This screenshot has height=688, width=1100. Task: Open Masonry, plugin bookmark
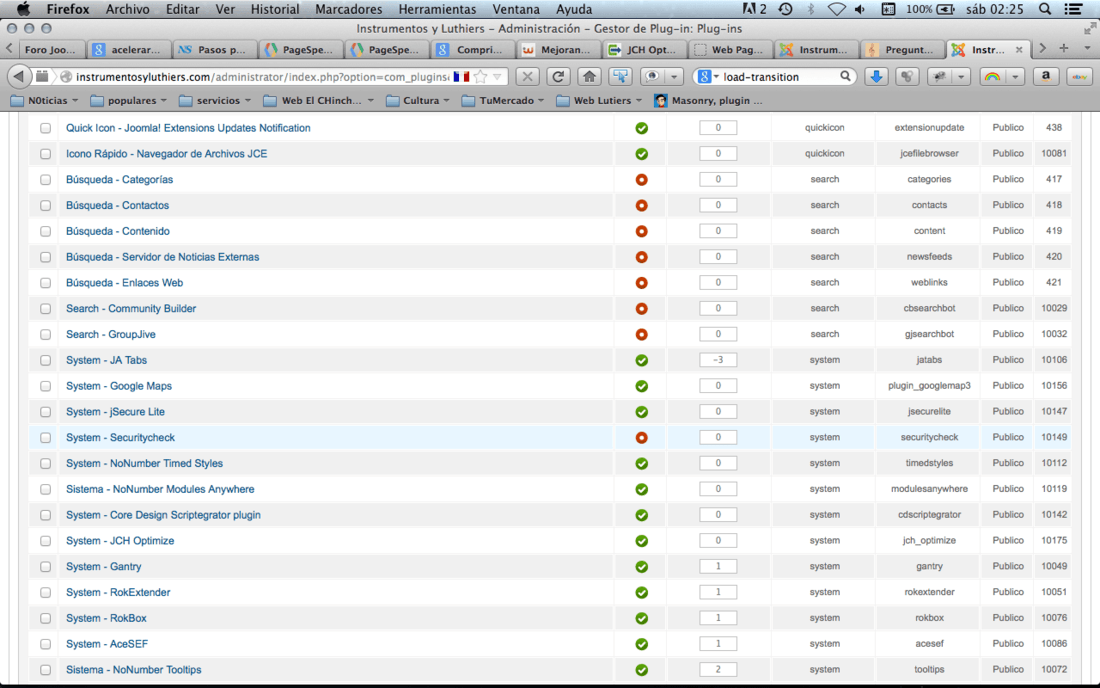coord(709,101)
